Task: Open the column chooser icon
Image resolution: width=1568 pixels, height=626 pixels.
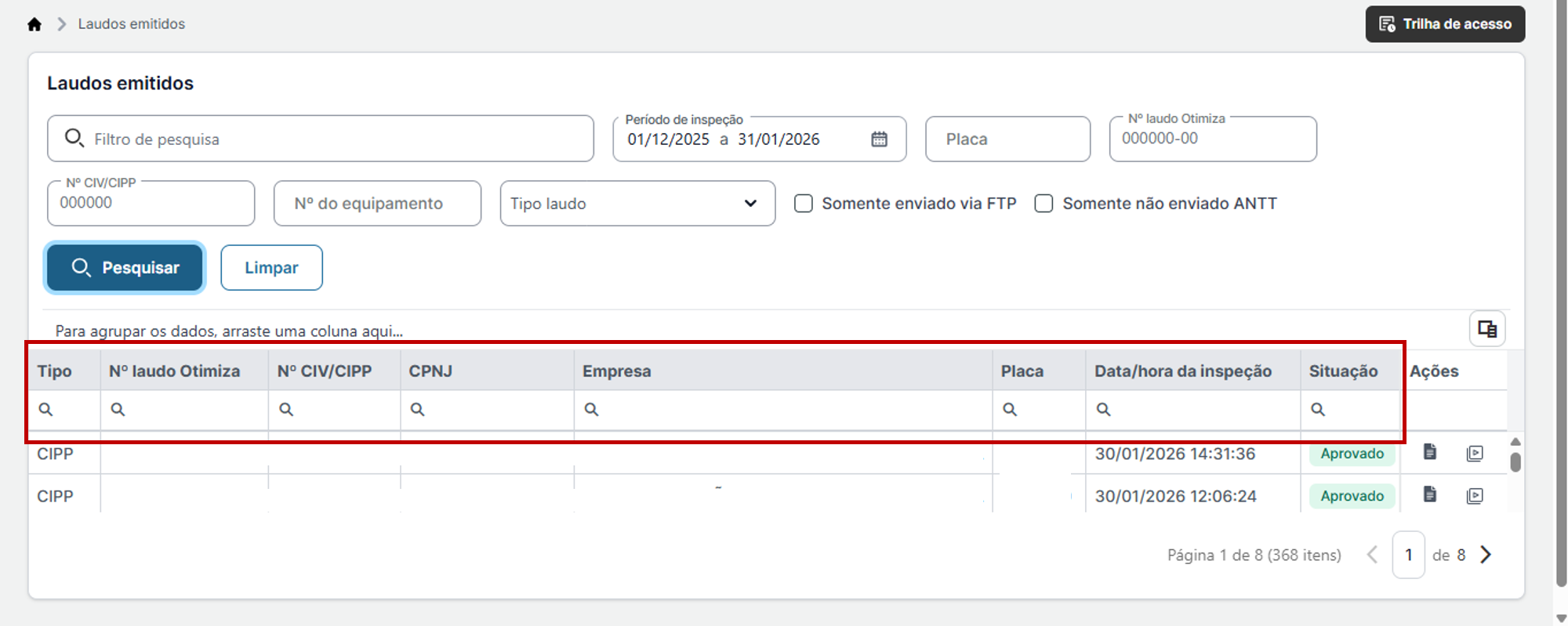Action: point(1487,329)
